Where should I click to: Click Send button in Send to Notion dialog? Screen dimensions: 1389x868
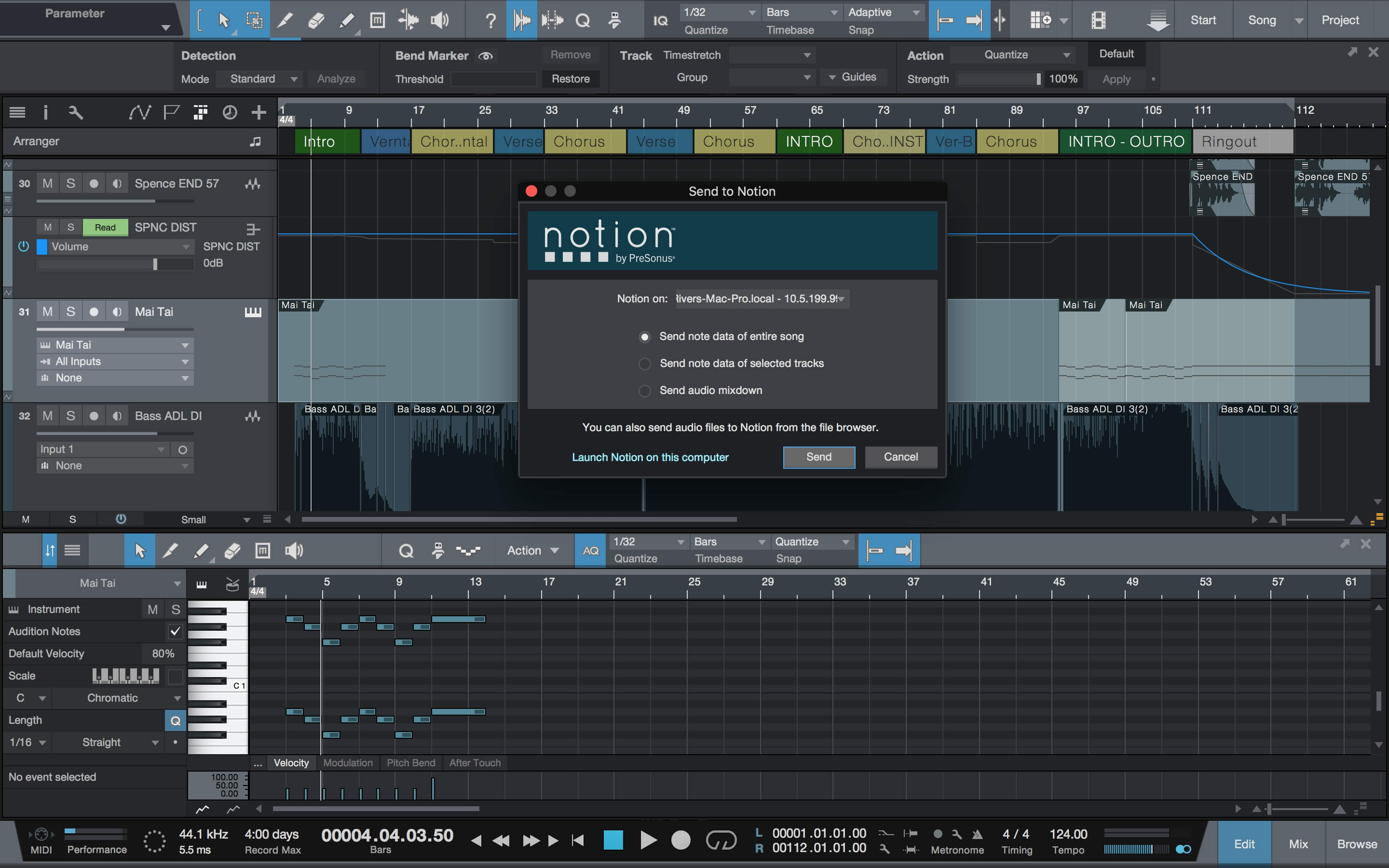coord(819,457)
